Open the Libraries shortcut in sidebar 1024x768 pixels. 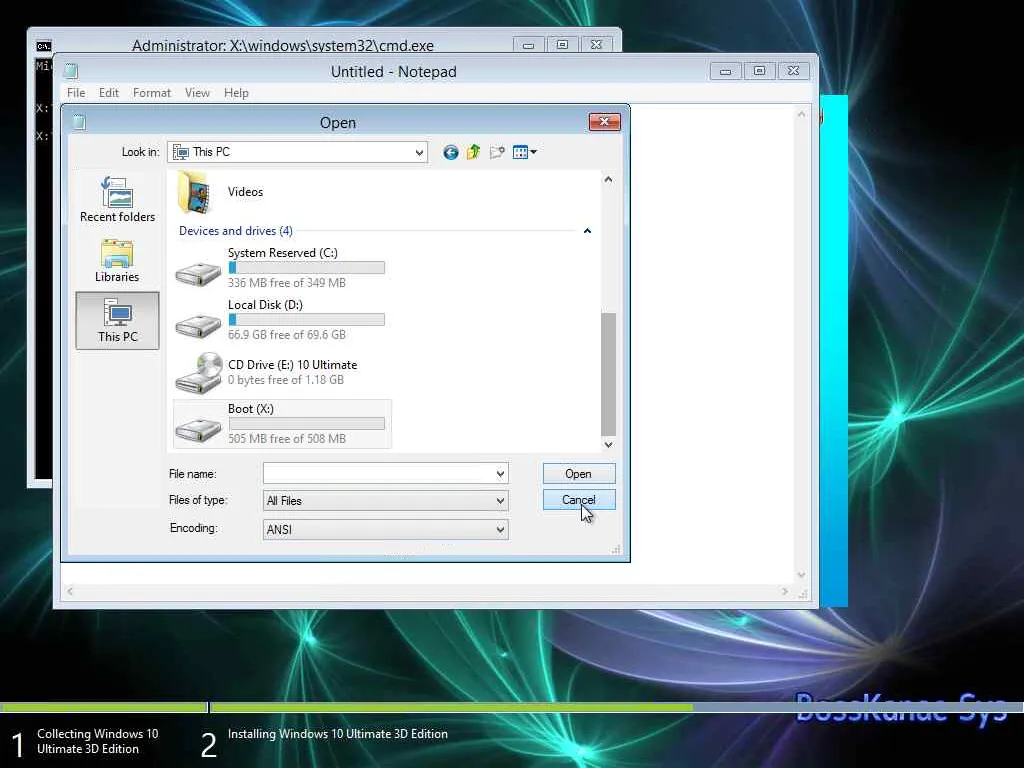[x=118, y=261]
